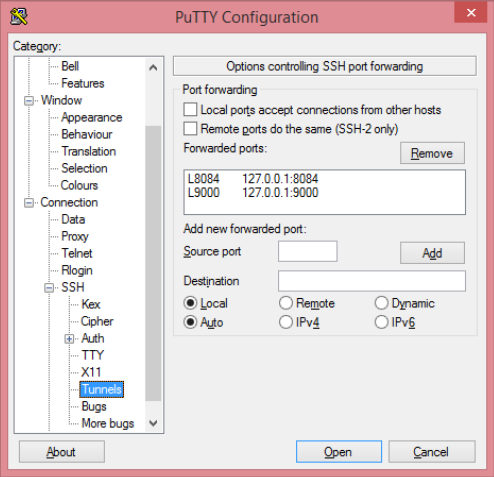Image resolution: width=494 pixels, height=477 pixels.
Task: Open the Proxy category
Action: point(75,236)
